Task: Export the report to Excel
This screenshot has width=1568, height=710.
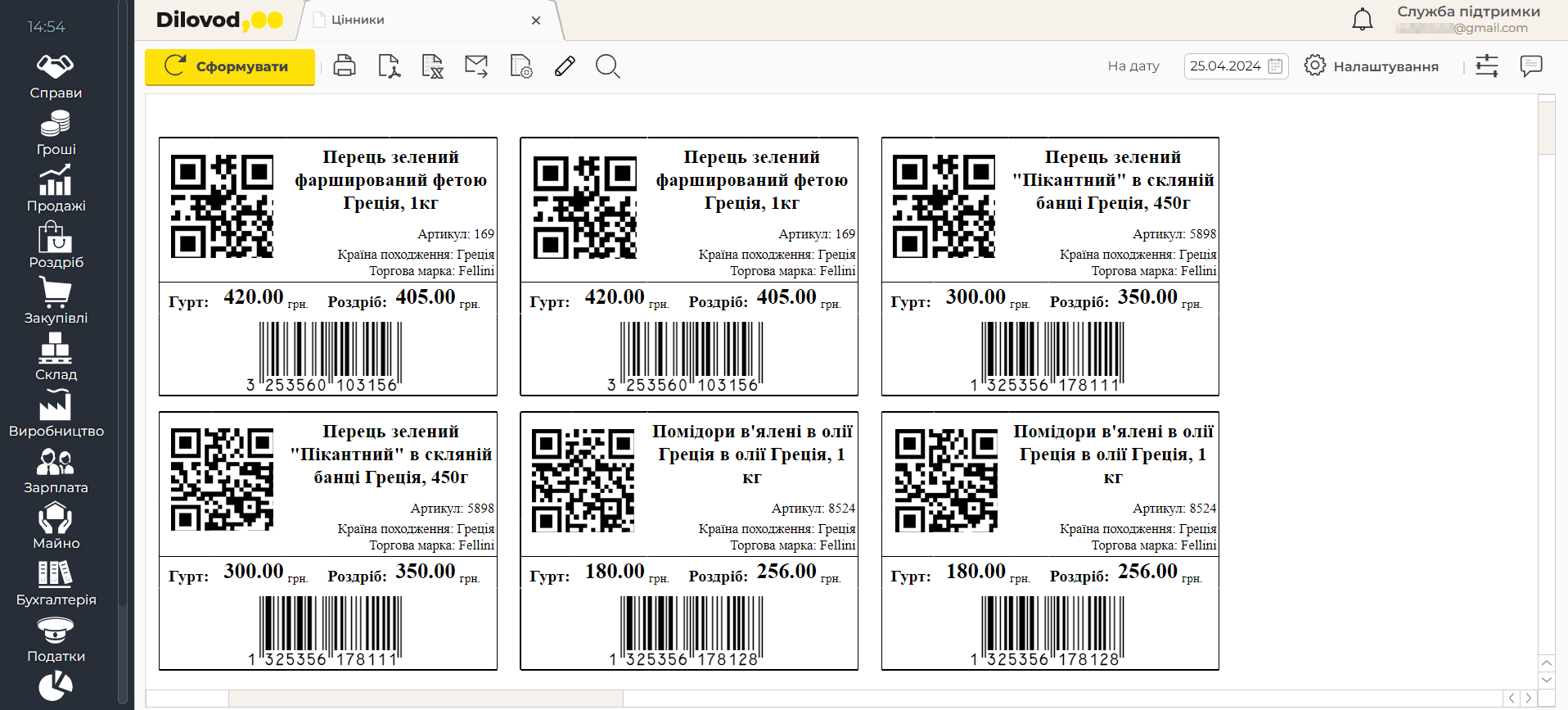Action: (x=432, y=66)
